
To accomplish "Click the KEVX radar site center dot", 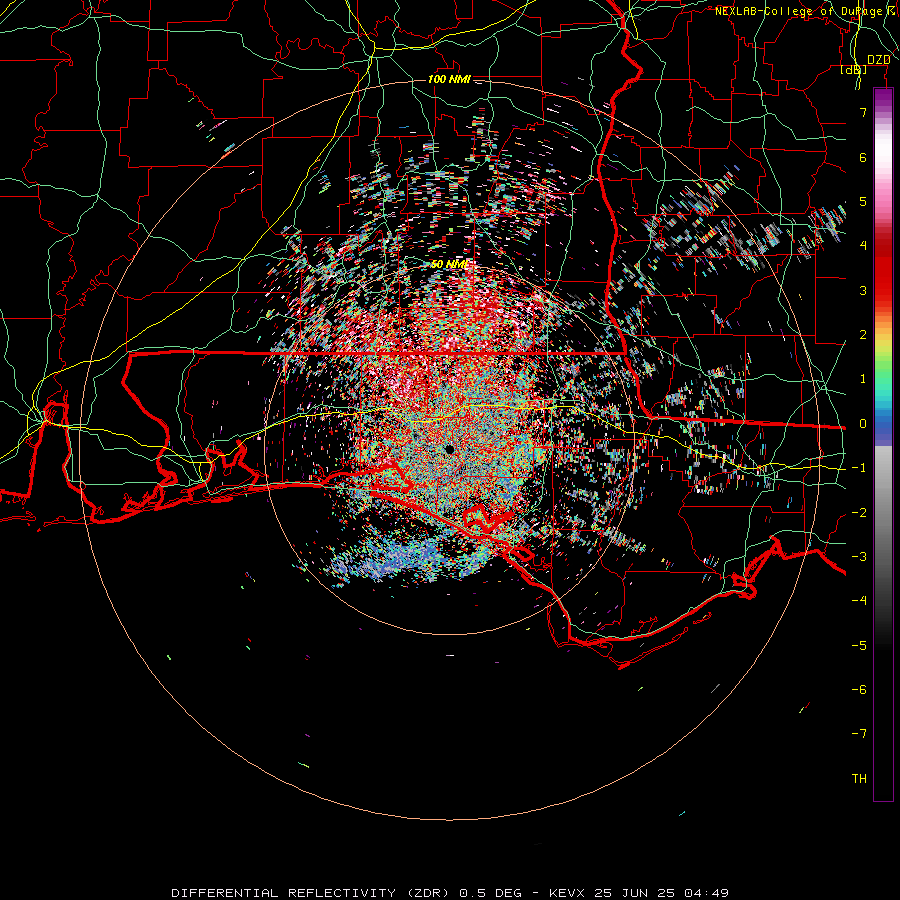I will click(x=449, y=449).
